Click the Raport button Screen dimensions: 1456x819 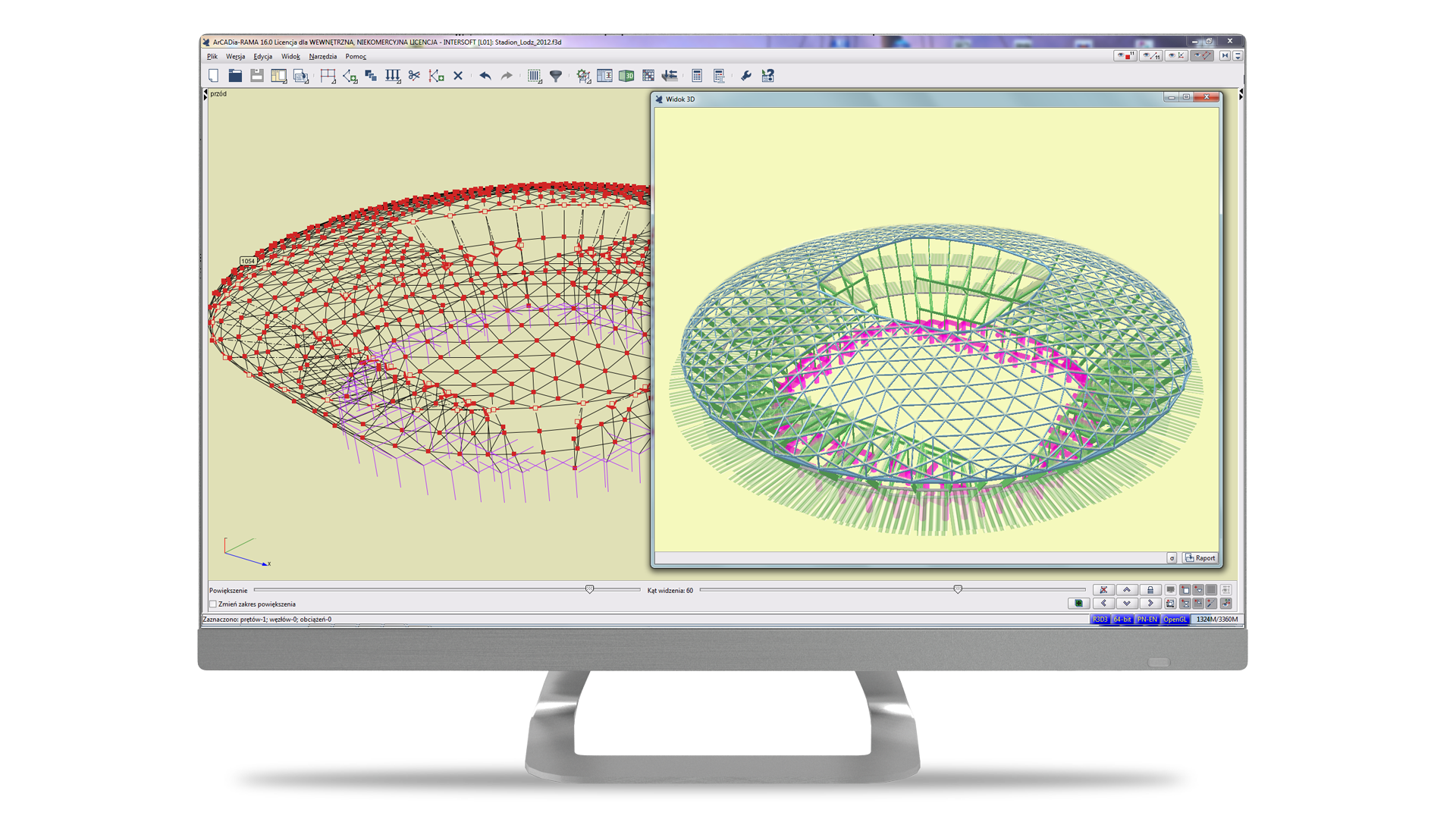(1200, 558)
